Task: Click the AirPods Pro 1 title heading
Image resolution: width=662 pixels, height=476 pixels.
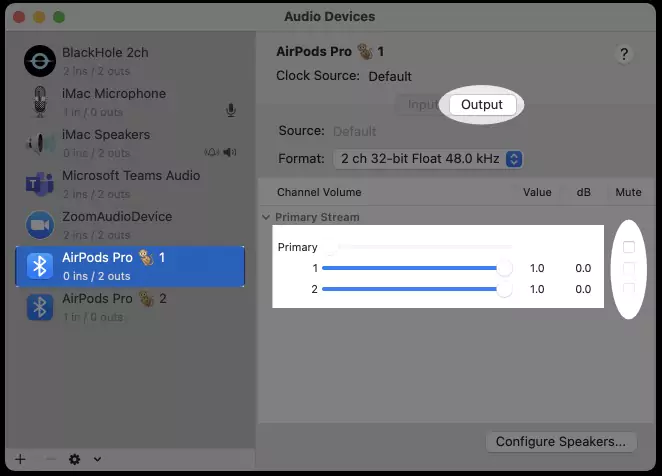Action: pos(330,52)
